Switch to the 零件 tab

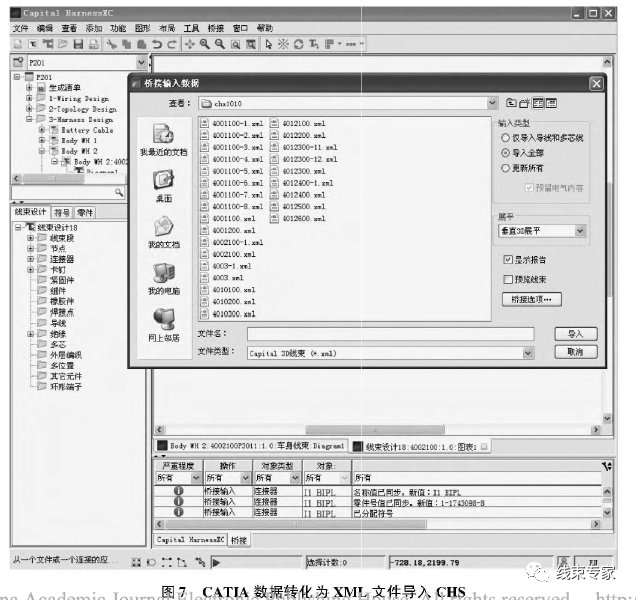pos(85,212)
